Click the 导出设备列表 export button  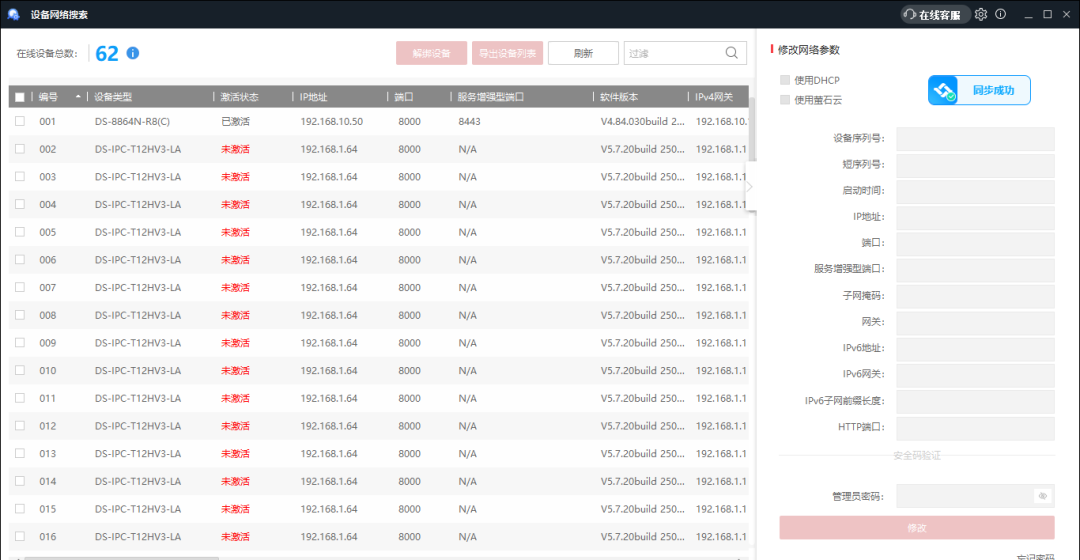pyautogui.click(x=507, y=53)
